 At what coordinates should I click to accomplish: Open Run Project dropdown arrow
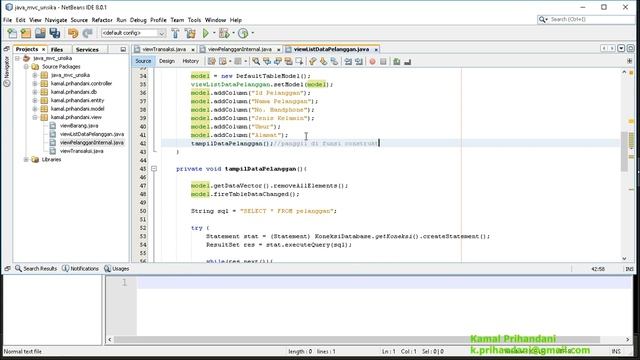[x=214, y=33]
